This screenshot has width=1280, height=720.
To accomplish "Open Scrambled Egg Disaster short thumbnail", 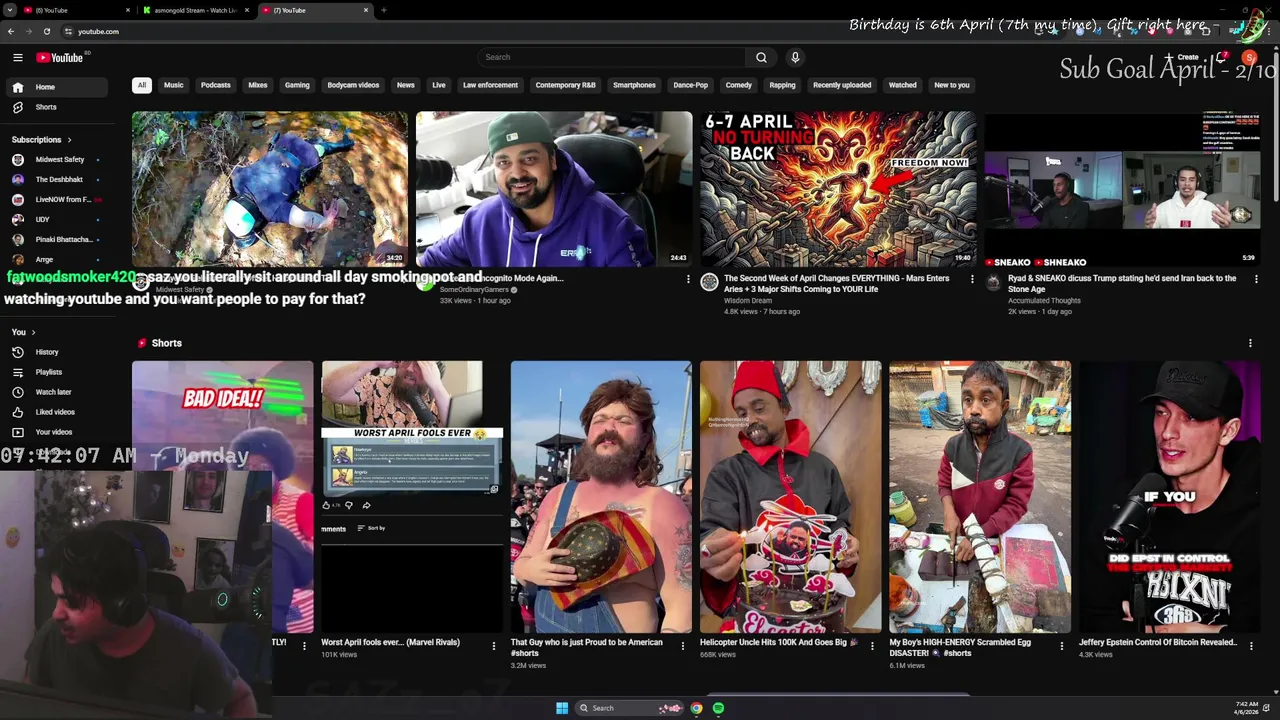I will [x=980, y=497].
